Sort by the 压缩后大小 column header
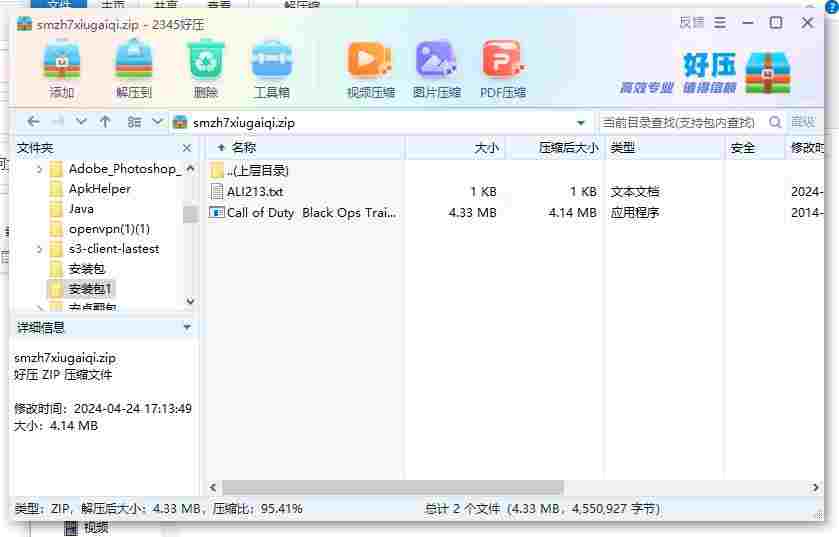 554,148
